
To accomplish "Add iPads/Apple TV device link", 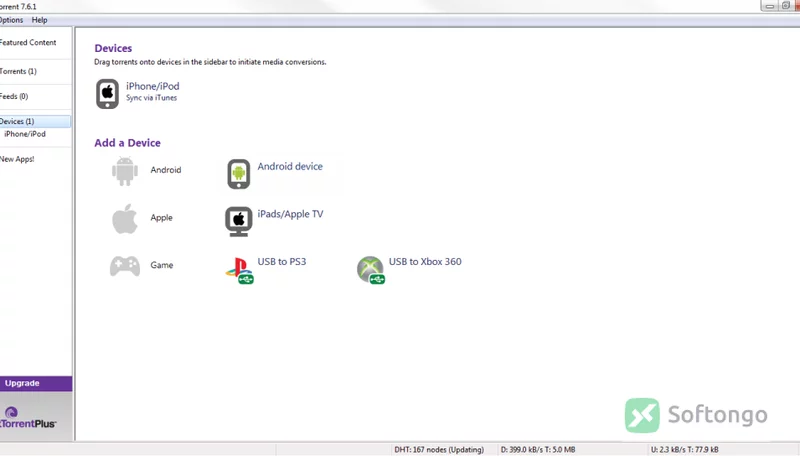I will 290,214.
